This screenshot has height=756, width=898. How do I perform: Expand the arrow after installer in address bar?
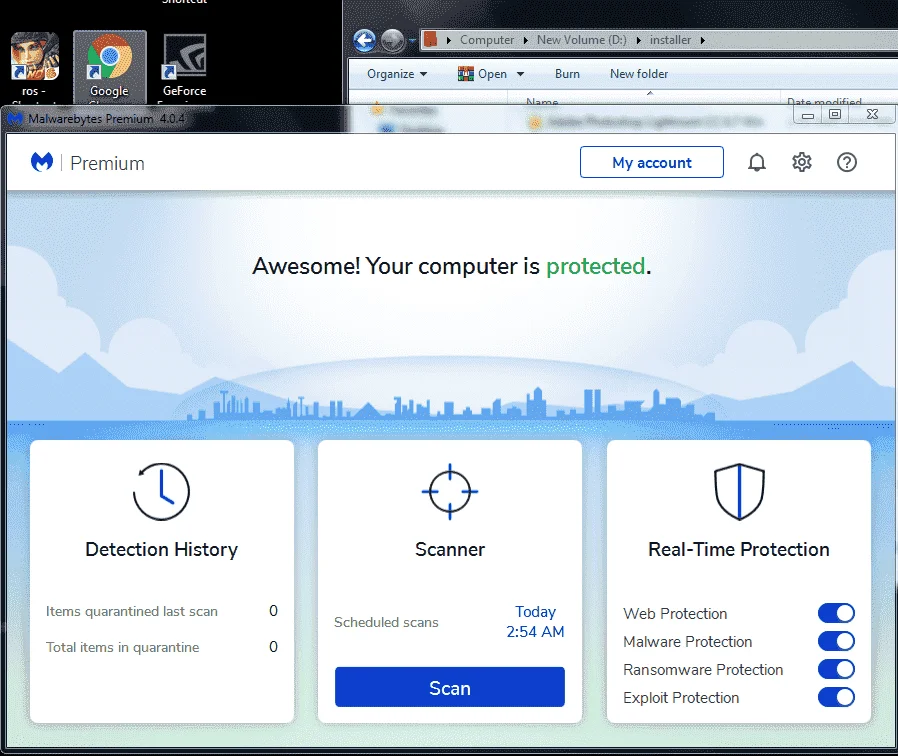tap(703, 40)
